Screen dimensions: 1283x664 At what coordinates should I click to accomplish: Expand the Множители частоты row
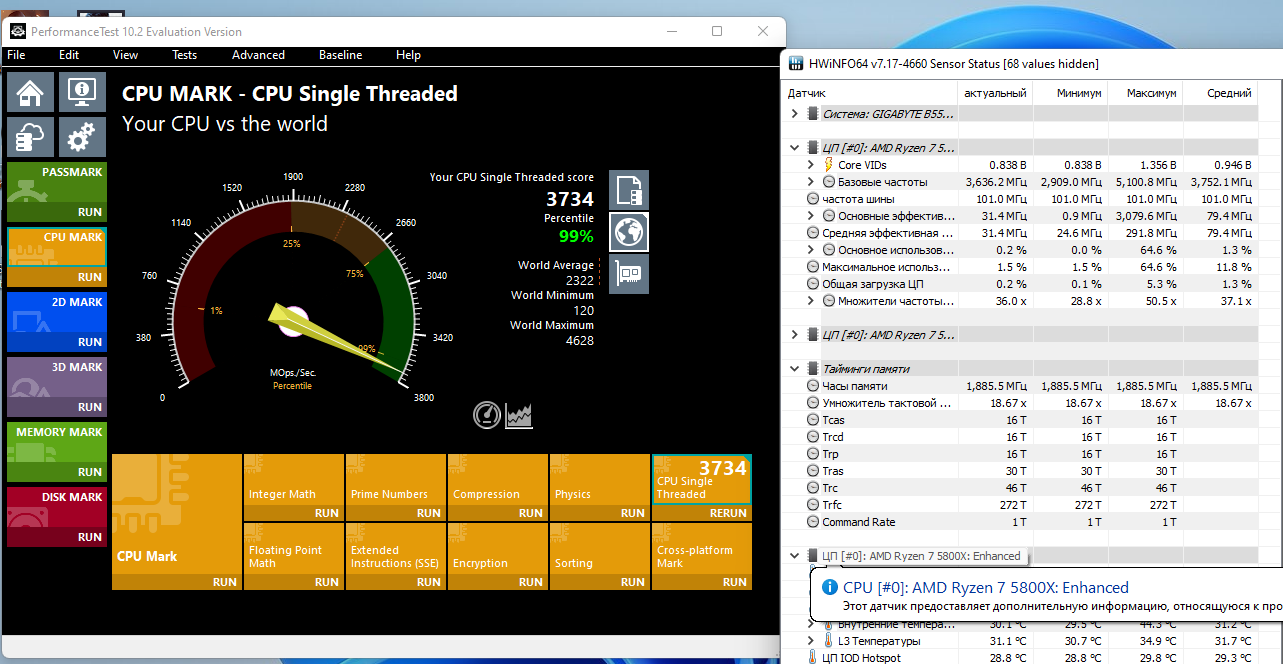(x=811, y=300)
